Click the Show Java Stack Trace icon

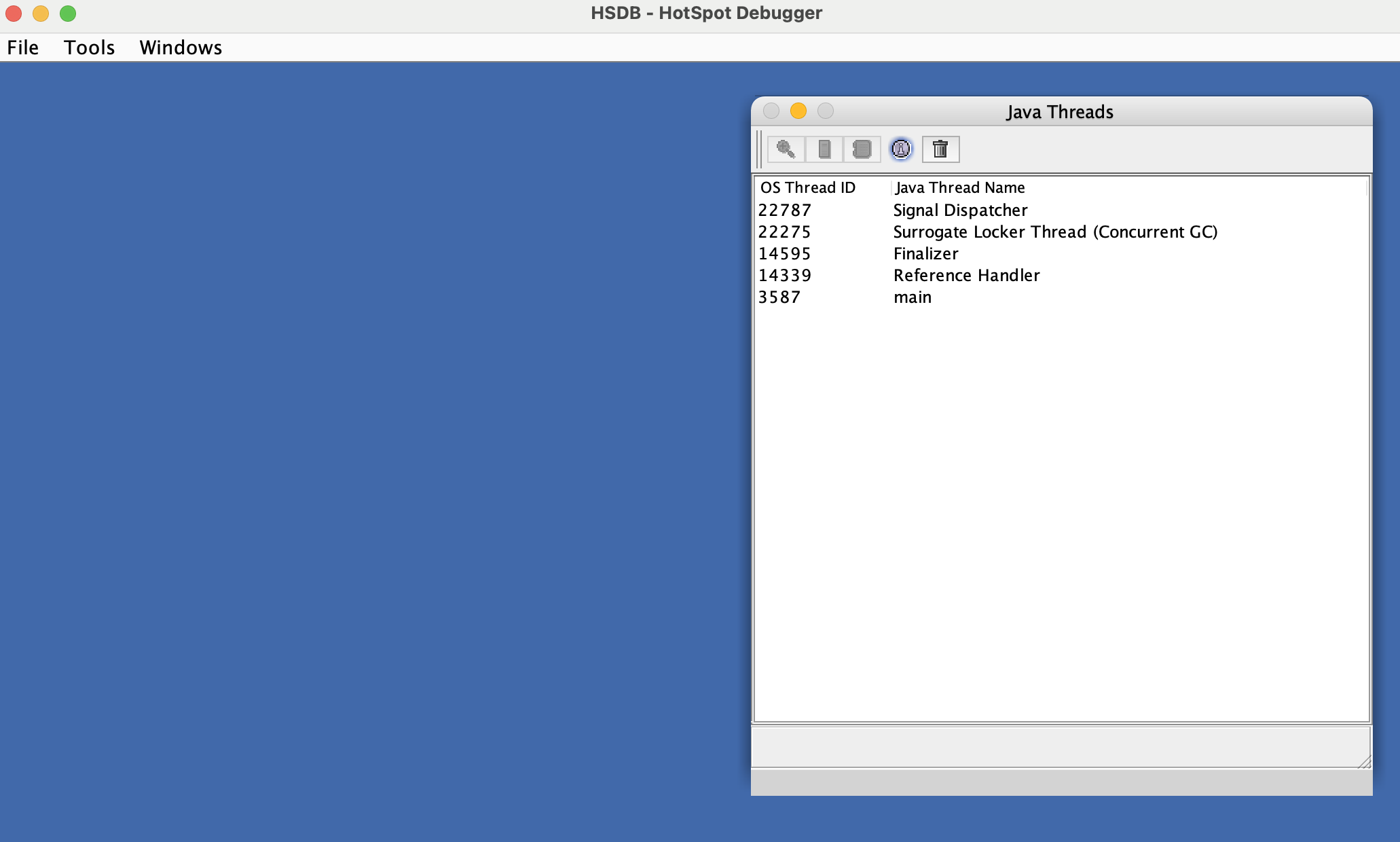coord(862,149)
